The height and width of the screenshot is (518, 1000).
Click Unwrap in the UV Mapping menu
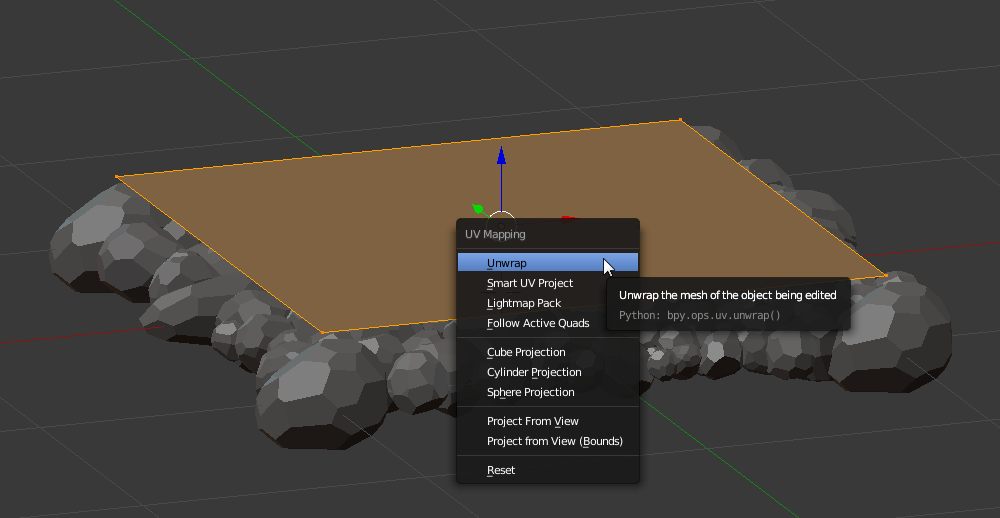507,264
